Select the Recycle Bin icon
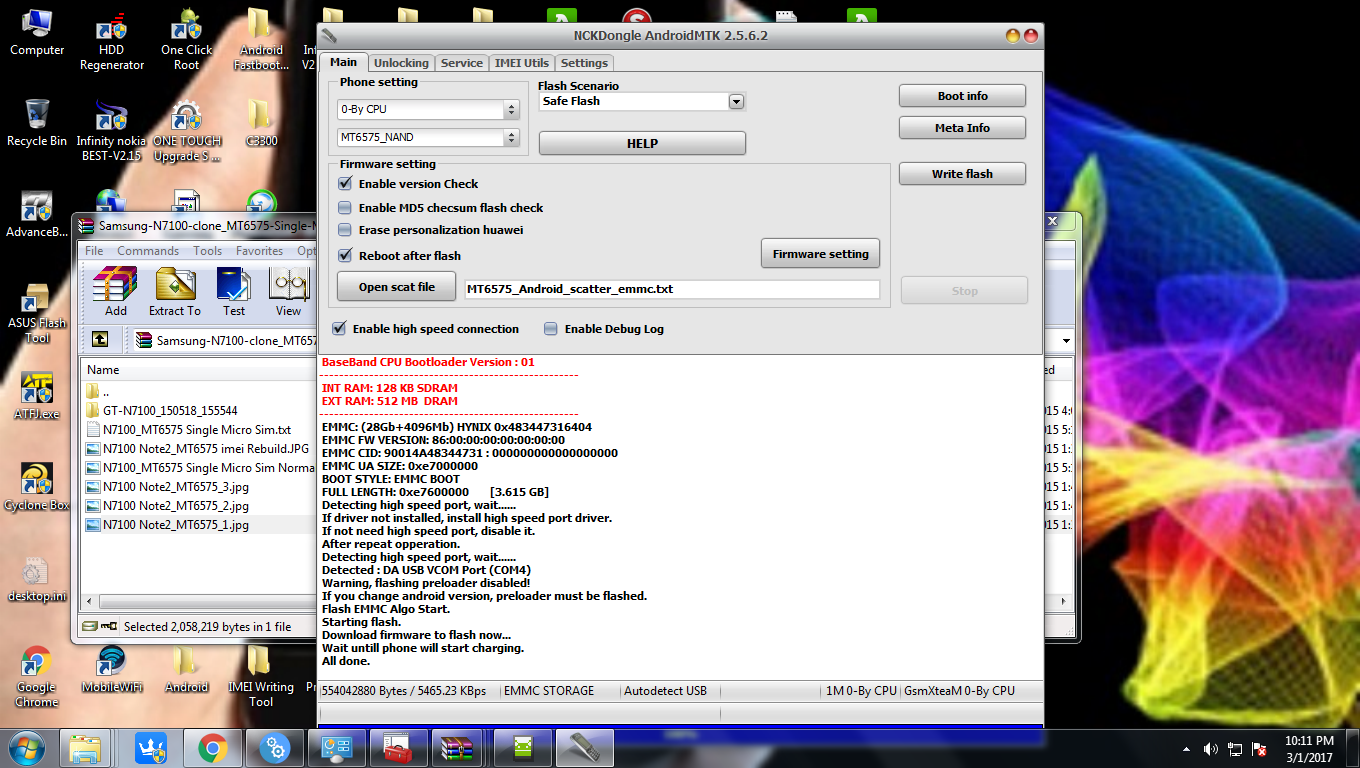The image size is (1360, 768). (x=37, y=123)
